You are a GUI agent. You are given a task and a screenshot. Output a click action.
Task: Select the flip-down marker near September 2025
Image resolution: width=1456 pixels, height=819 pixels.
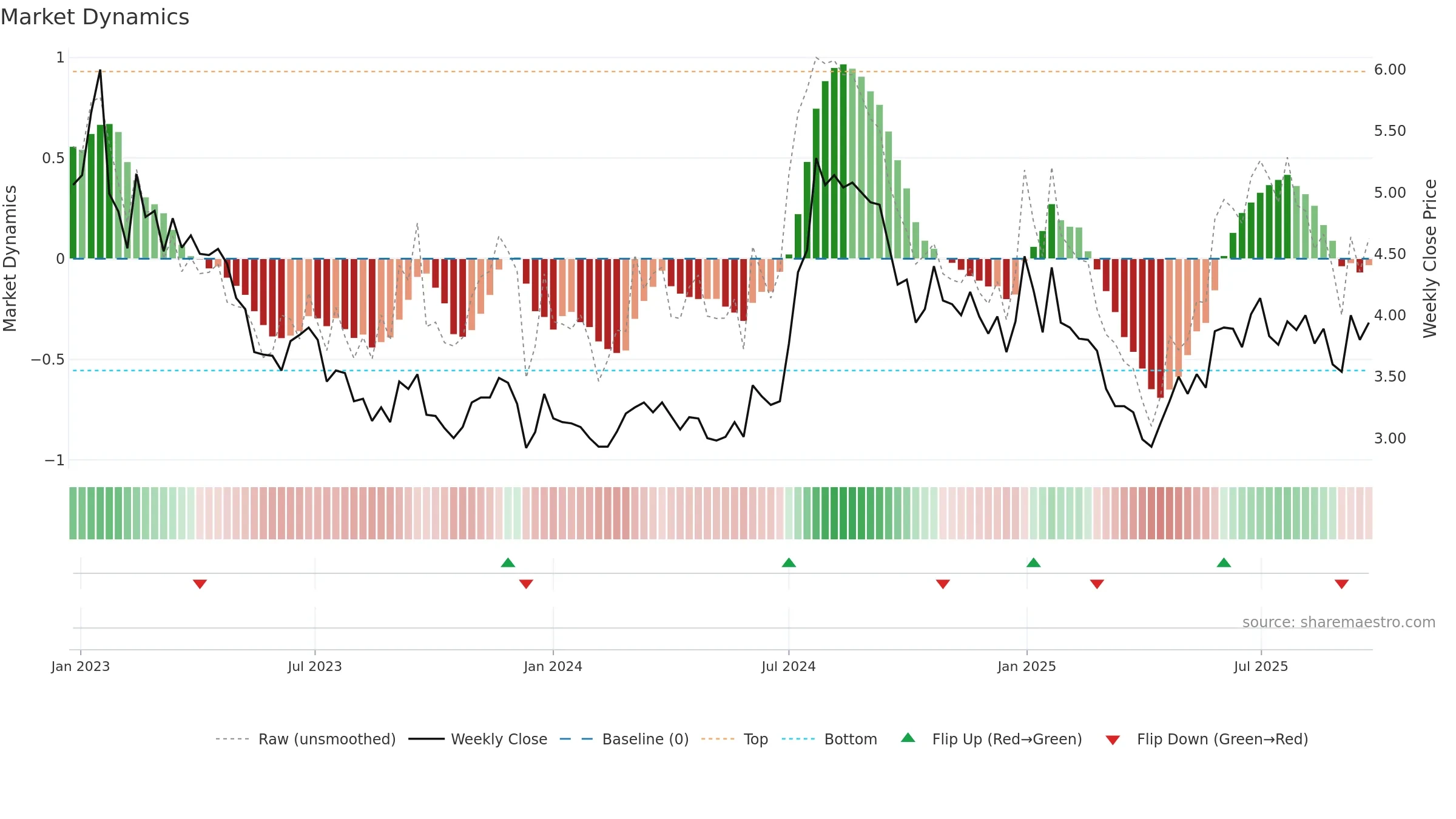tap(1342, 584)
